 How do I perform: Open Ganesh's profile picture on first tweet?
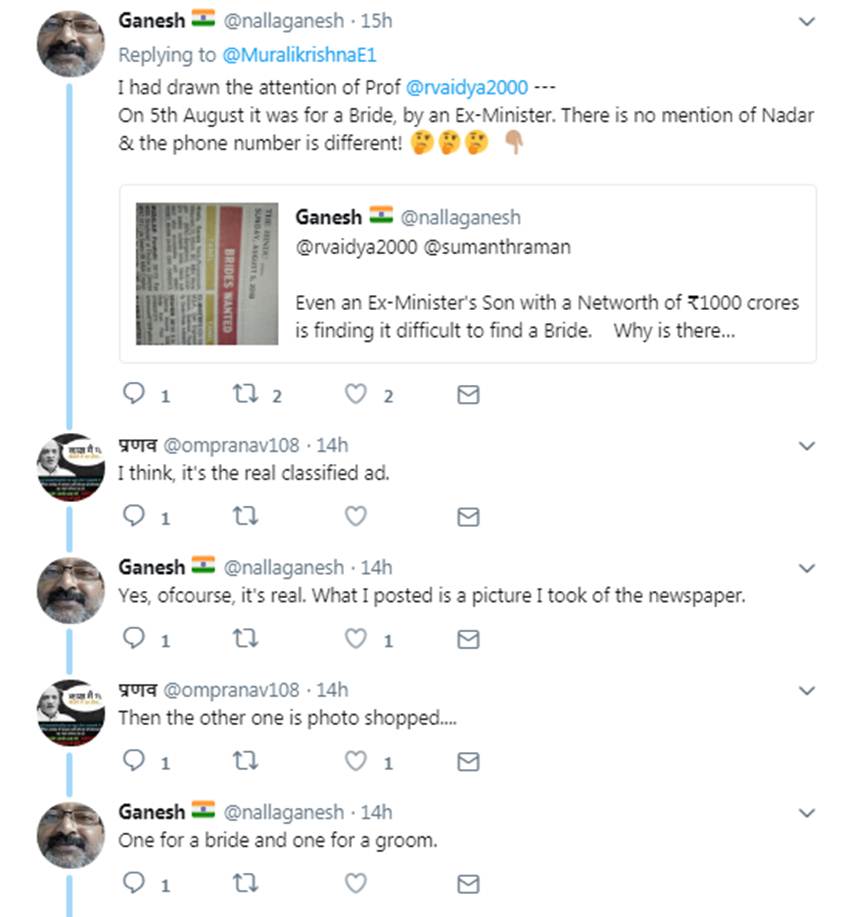[70, 42]
